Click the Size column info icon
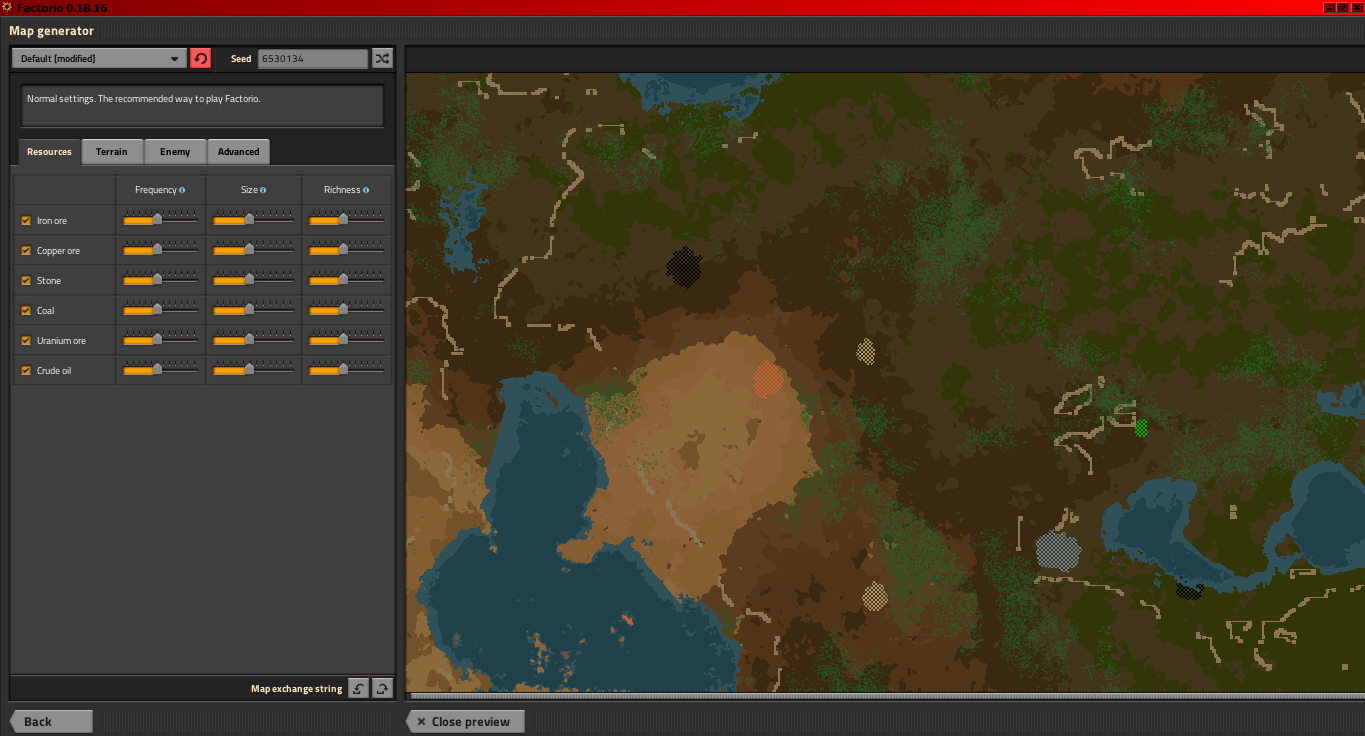 coord(262,190)
